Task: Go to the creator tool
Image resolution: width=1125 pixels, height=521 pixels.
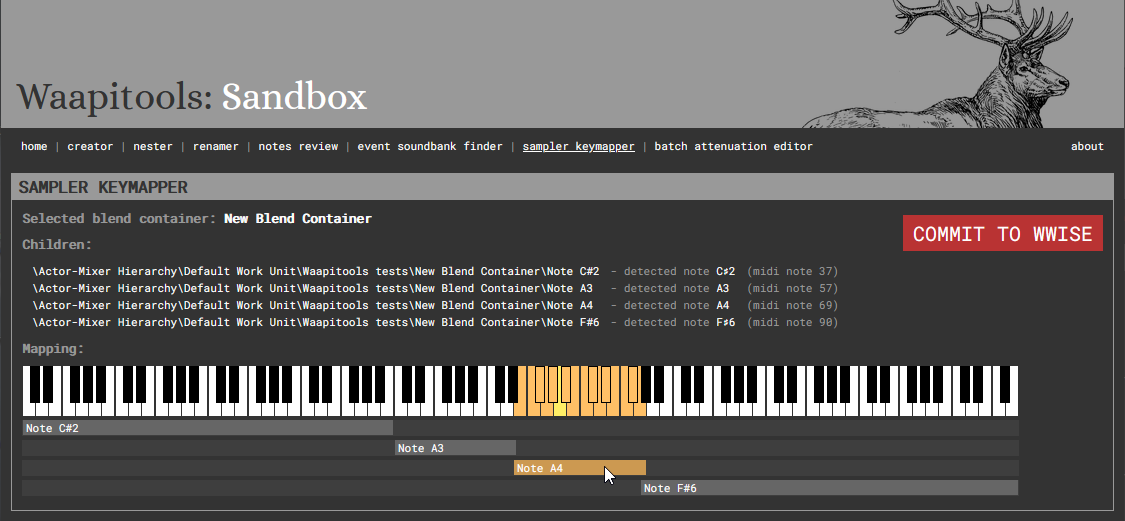Action: (90, 146)
